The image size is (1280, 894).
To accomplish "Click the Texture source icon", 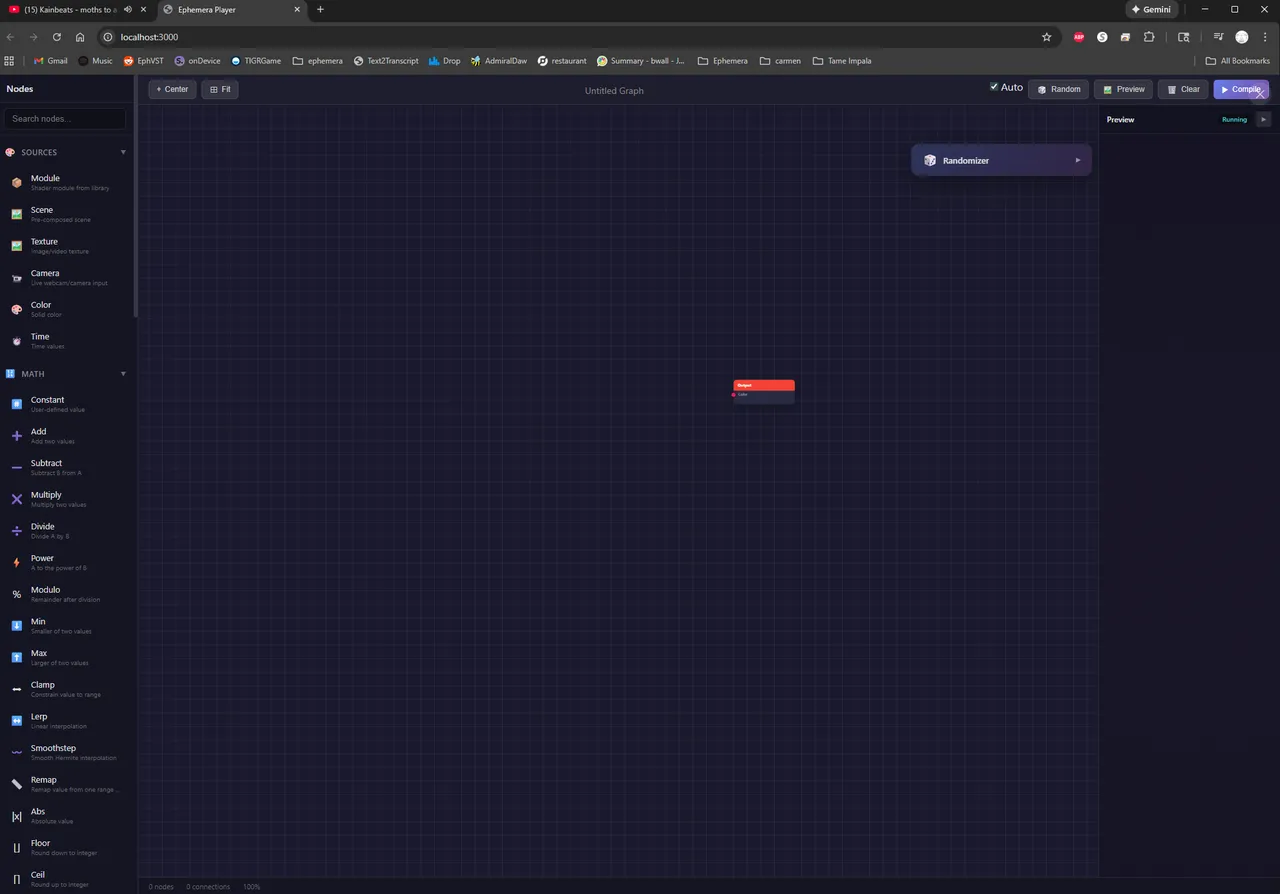I will click(x=17, y=245).
